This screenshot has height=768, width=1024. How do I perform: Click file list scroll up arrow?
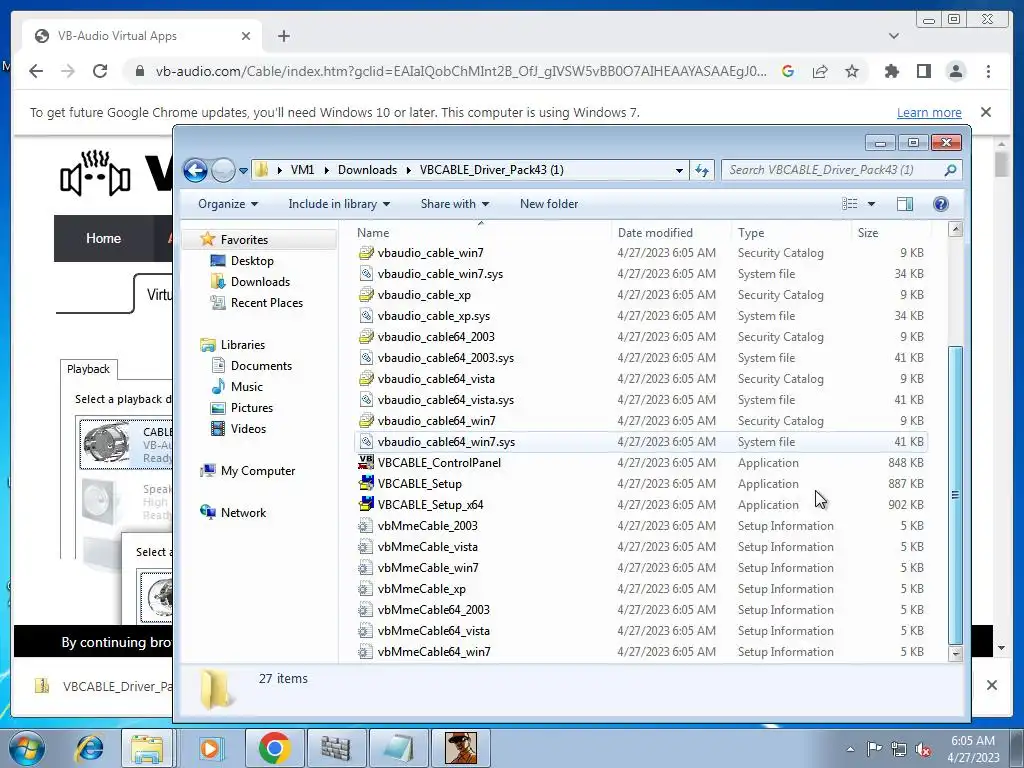tap(955, 229)
